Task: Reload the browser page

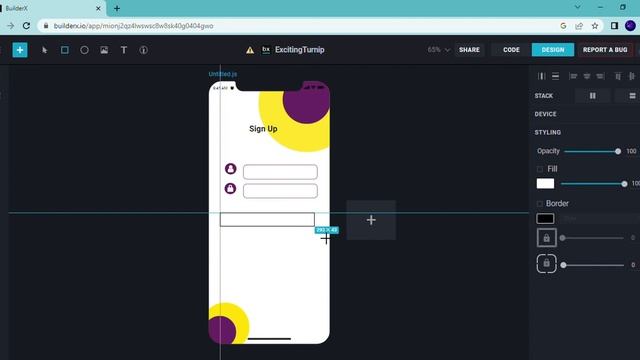Action: coord(26,26)
